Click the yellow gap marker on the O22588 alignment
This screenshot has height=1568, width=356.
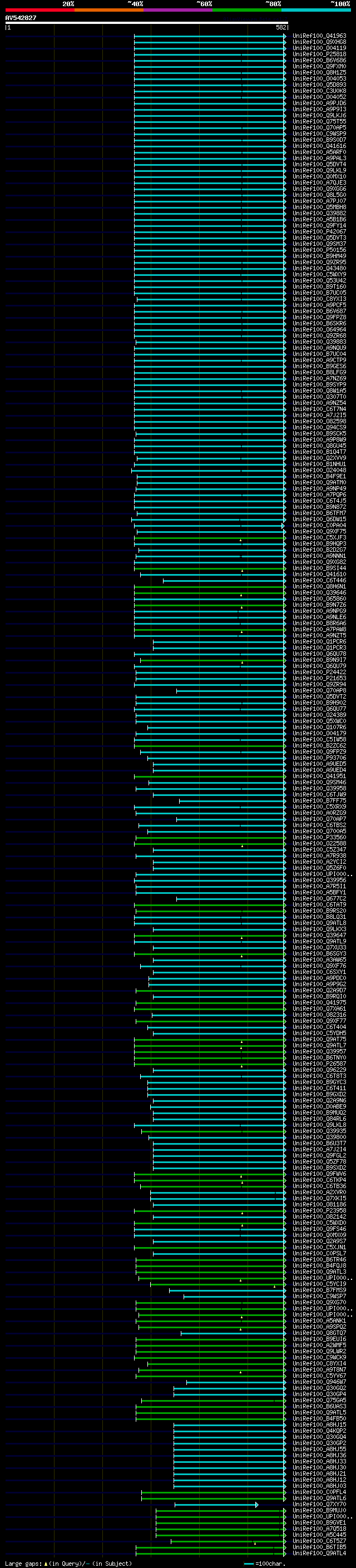(241, 845)
